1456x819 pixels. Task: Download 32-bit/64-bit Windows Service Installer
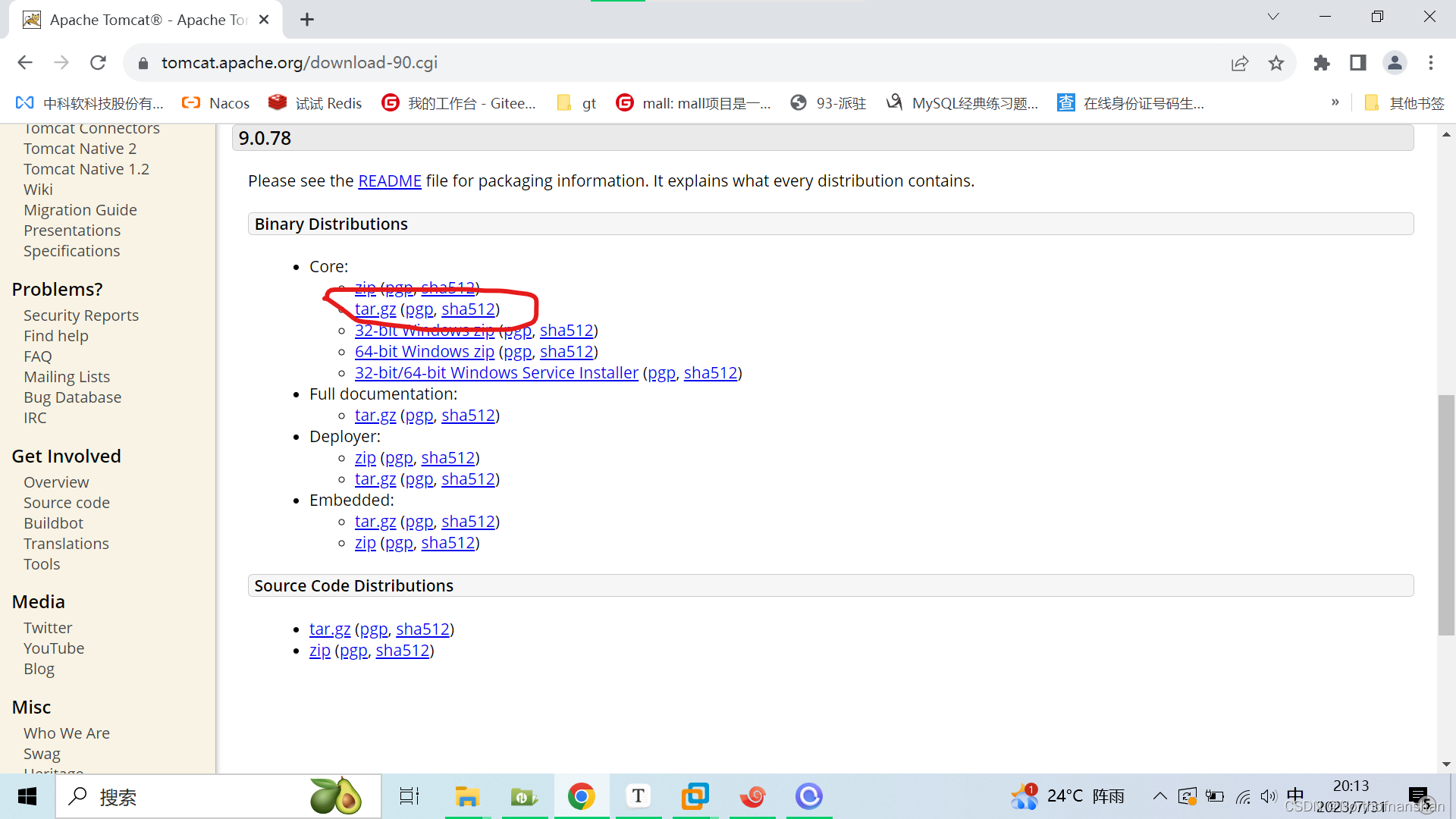click(497, 373)
